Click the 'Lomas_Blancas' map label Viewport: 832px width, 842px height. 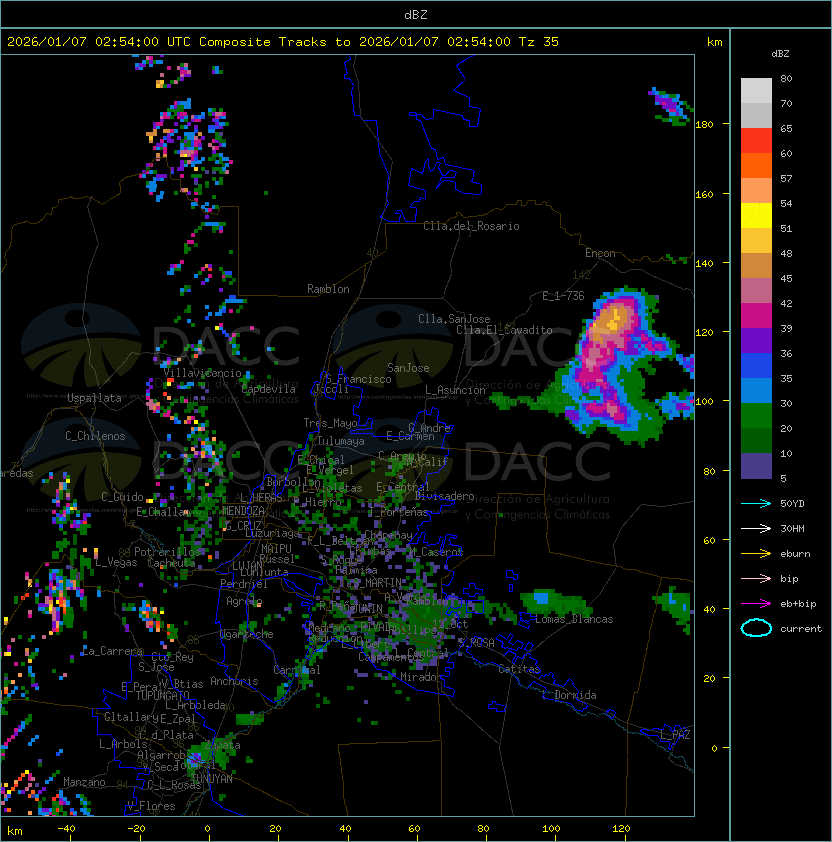point(574,619)
